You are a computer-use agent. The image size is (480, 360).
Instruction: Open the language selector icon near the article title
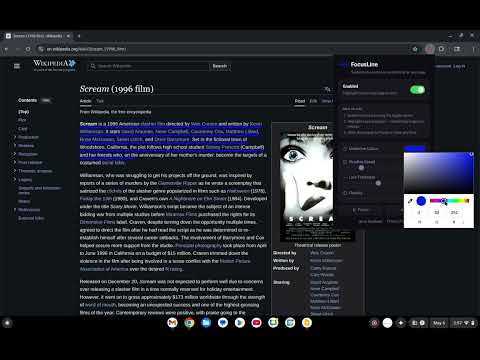327,89
